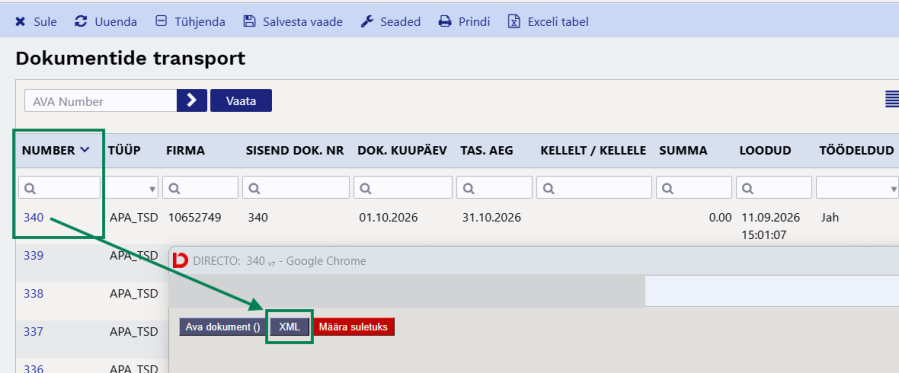
Task: Open document number 339 link
Action: tap(33, 256)
